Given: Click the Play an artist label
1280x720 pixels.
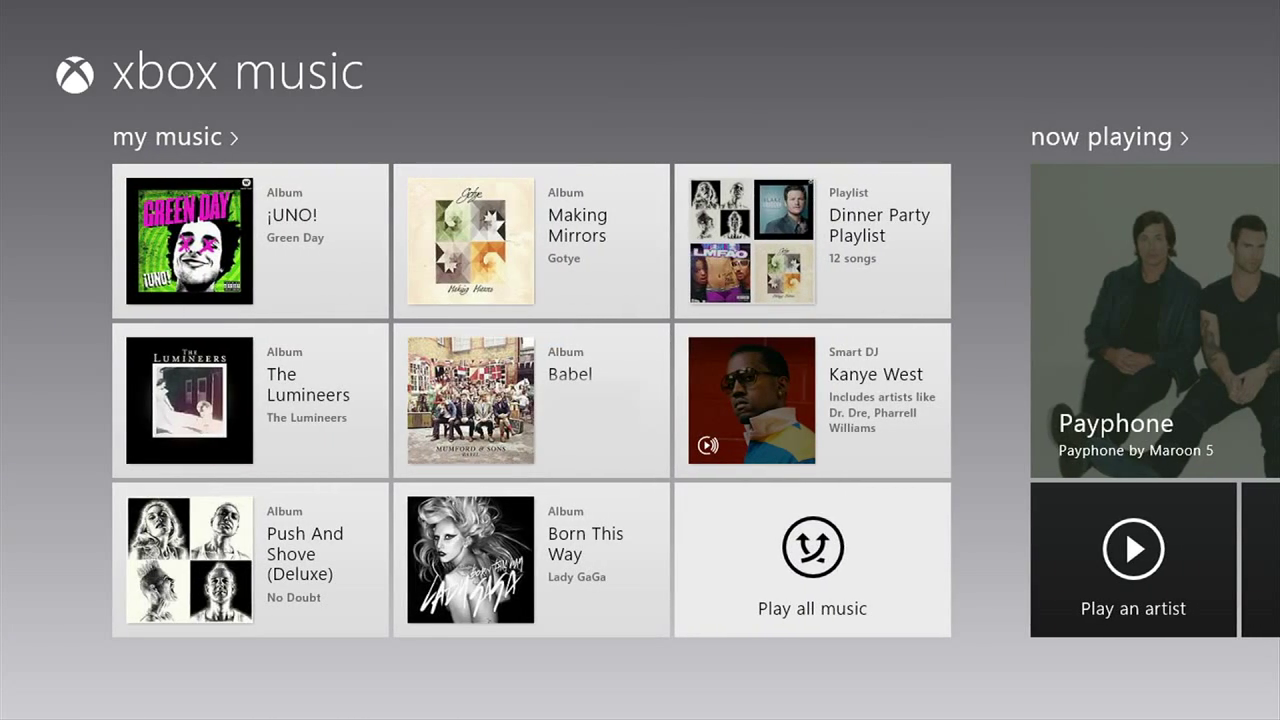Looking at the screenshot, I should [1133, 608].
